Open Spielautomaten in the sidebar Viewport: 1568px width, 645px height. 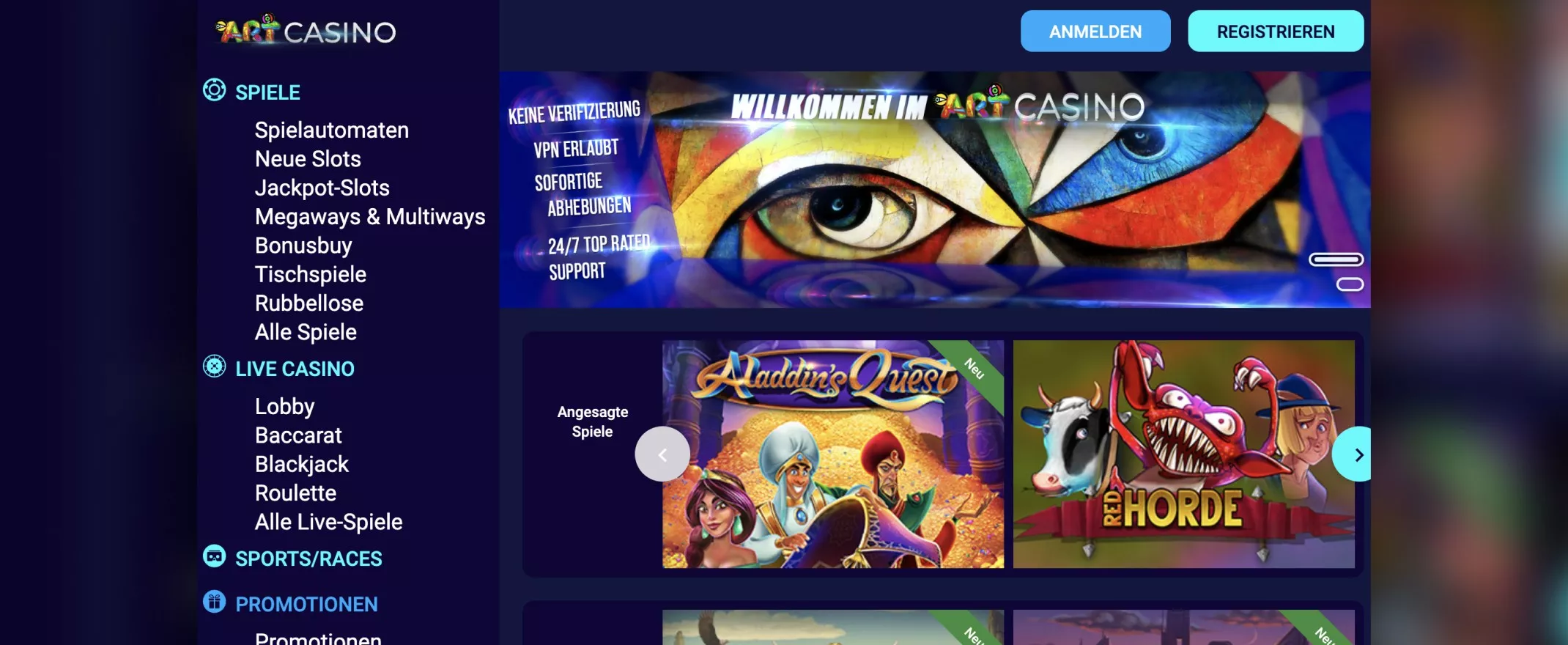332,130
